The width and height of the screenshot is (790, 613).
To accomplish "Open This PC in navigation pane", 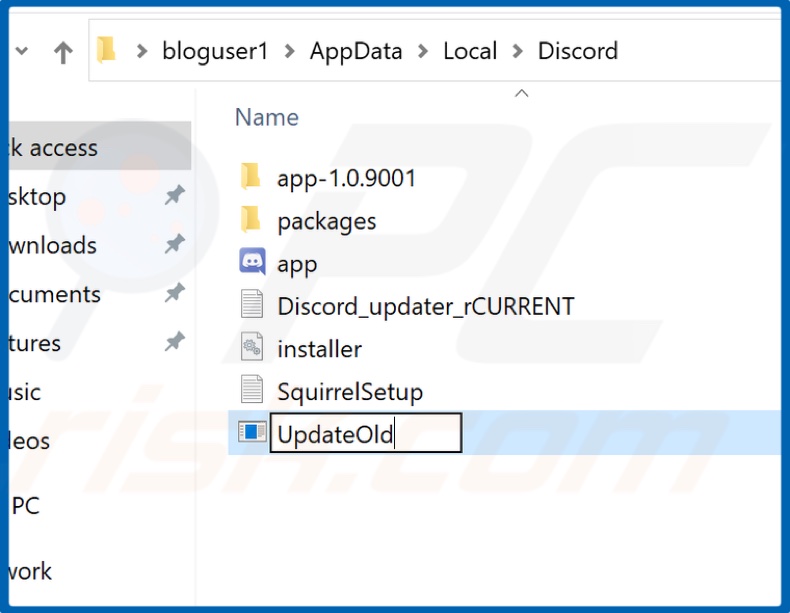I will [25, 506].
